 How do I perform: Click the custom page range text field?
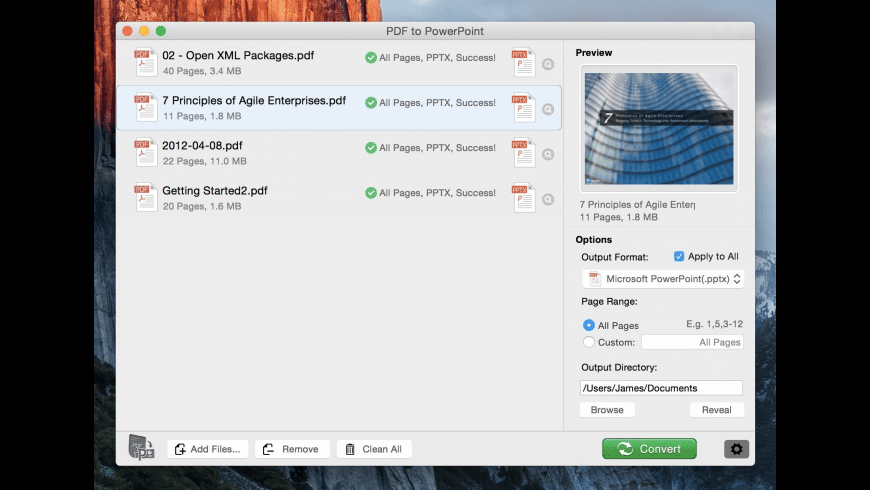691,342
